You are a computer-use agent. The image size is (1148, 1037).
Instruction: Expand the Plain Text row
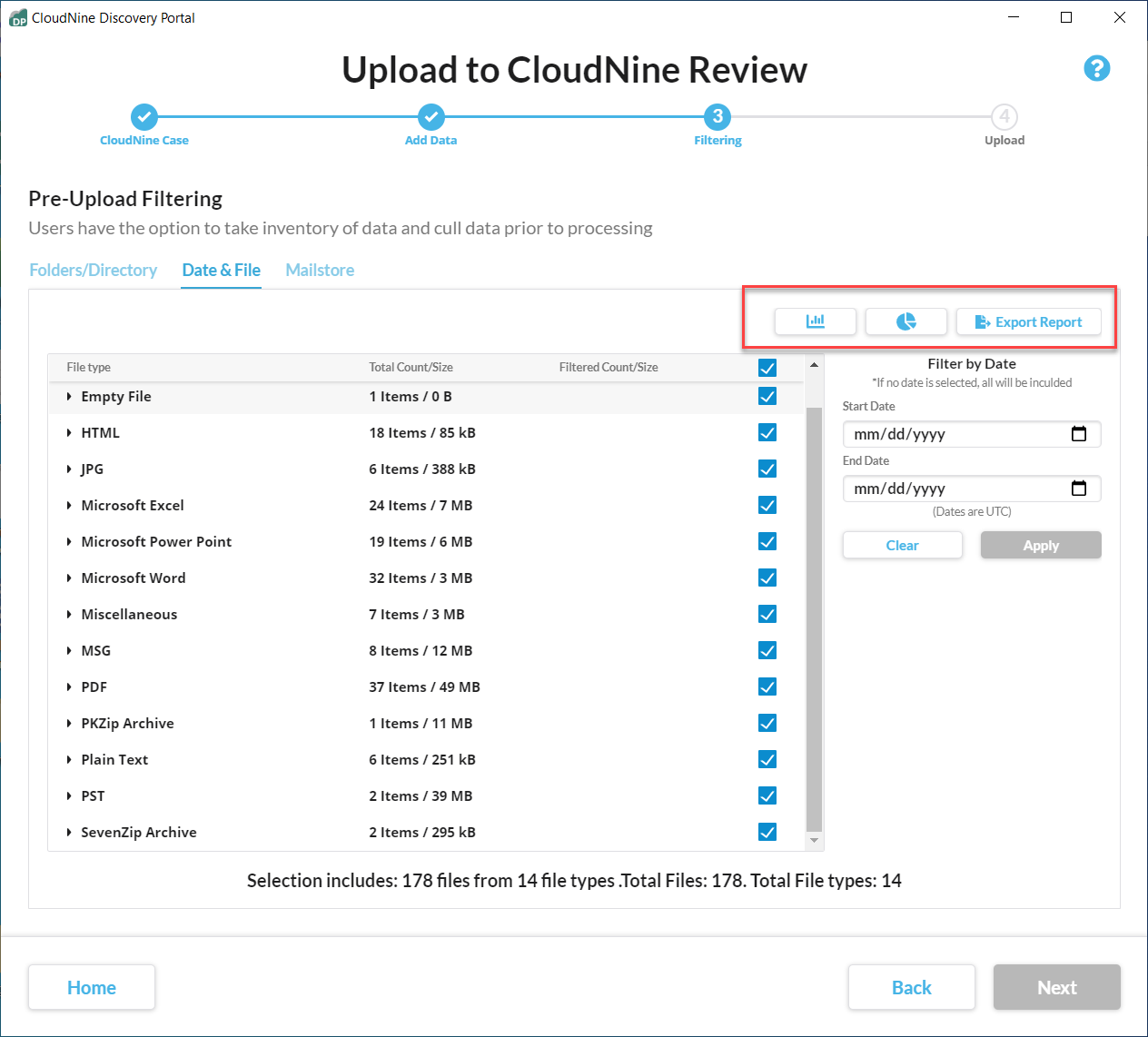coord(69,760)
